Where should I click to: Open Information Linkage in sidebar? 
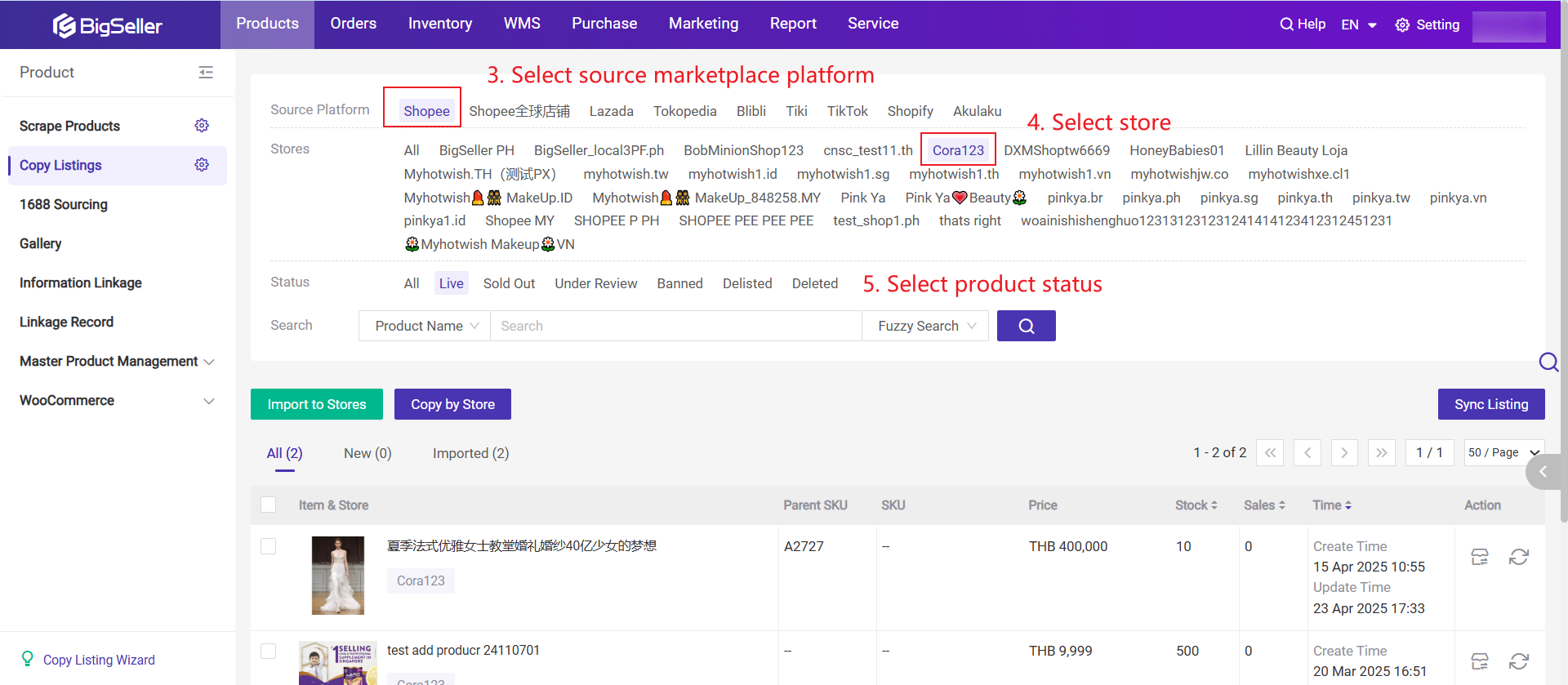pos(81,282)
